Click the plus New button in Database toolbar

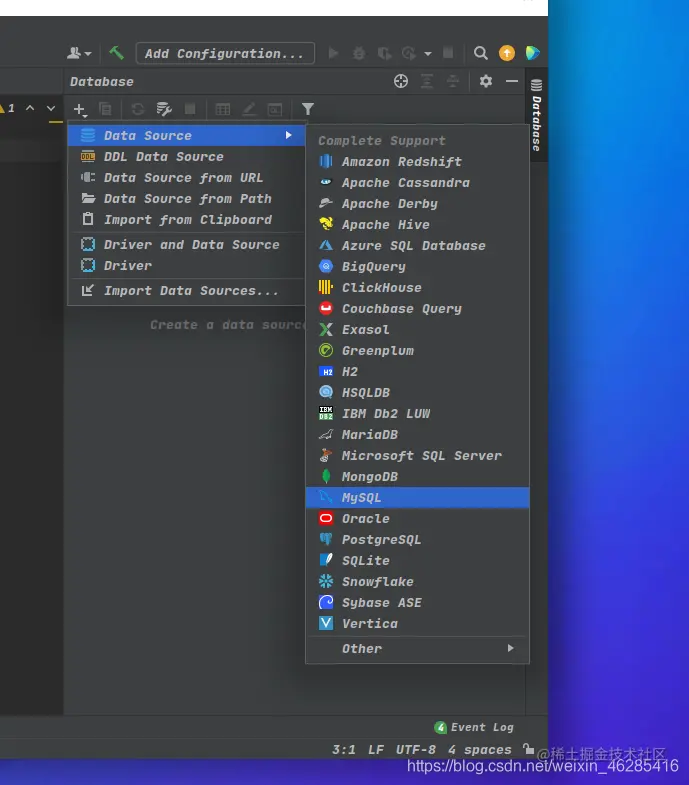[80, 109]
